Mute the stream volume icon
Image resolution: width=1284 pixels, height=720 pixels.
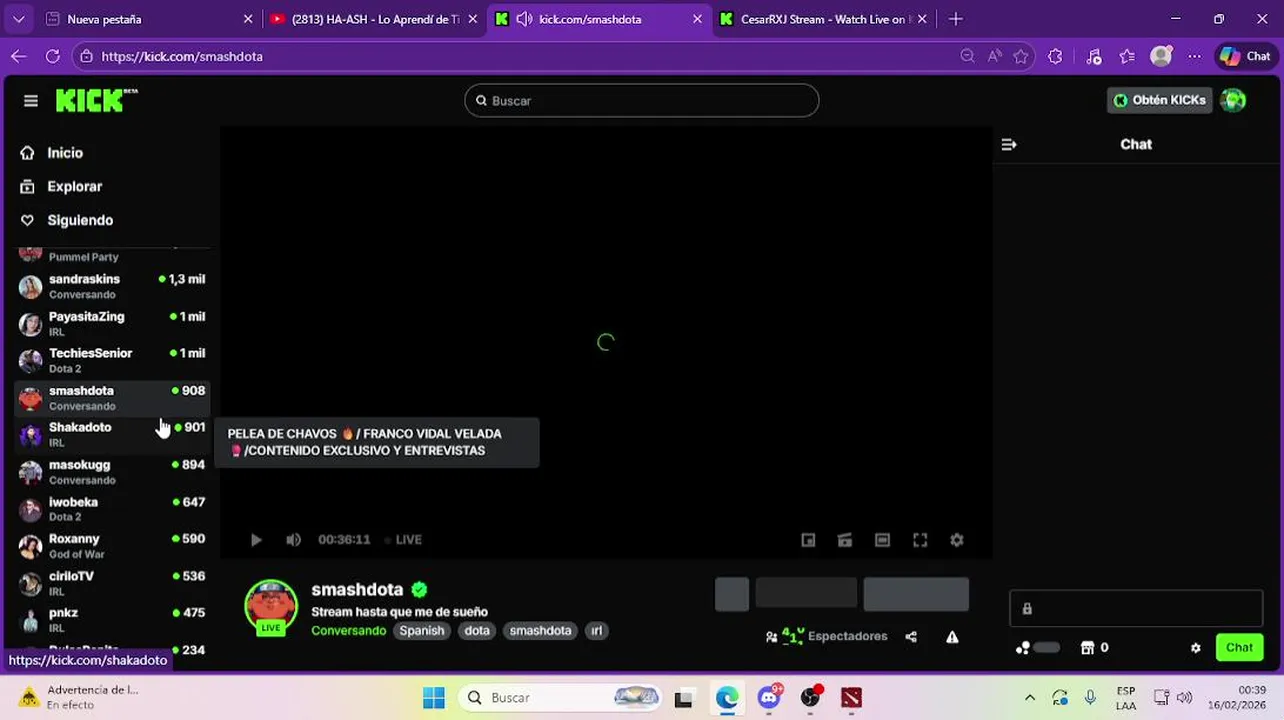[293, 540]
